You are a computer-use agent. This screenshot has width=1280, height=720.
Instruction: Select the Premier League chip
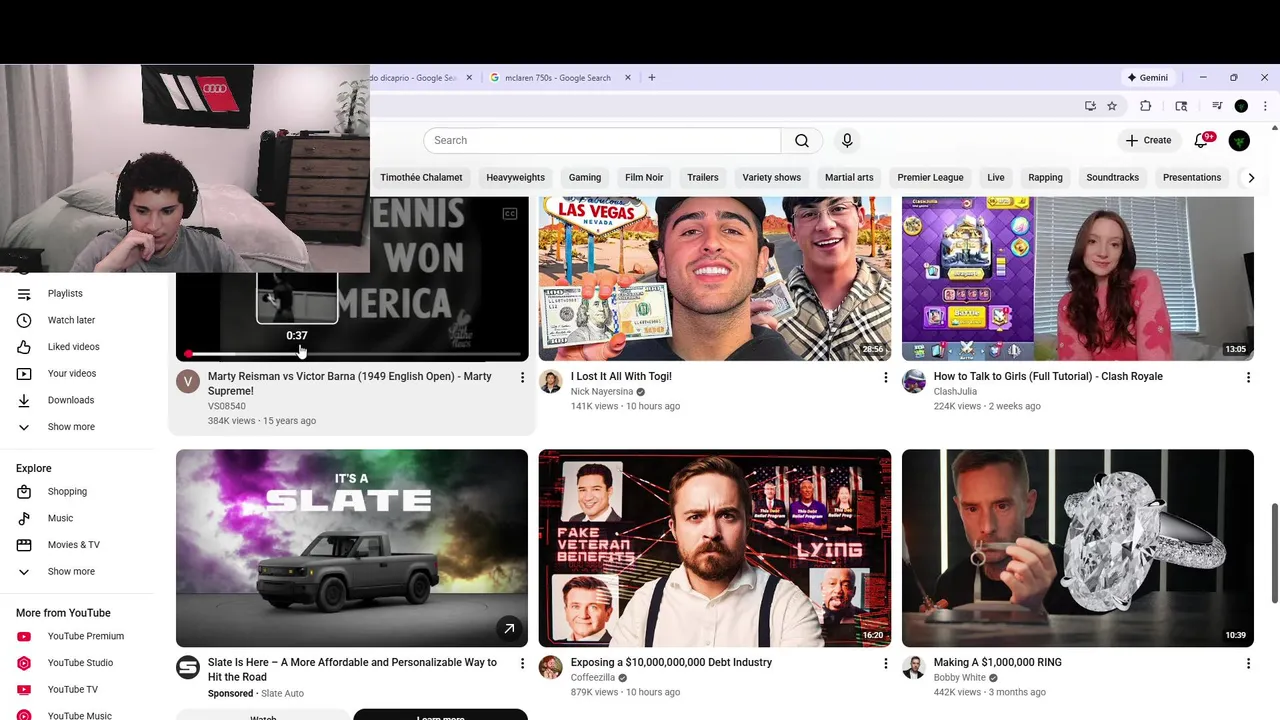930,178
